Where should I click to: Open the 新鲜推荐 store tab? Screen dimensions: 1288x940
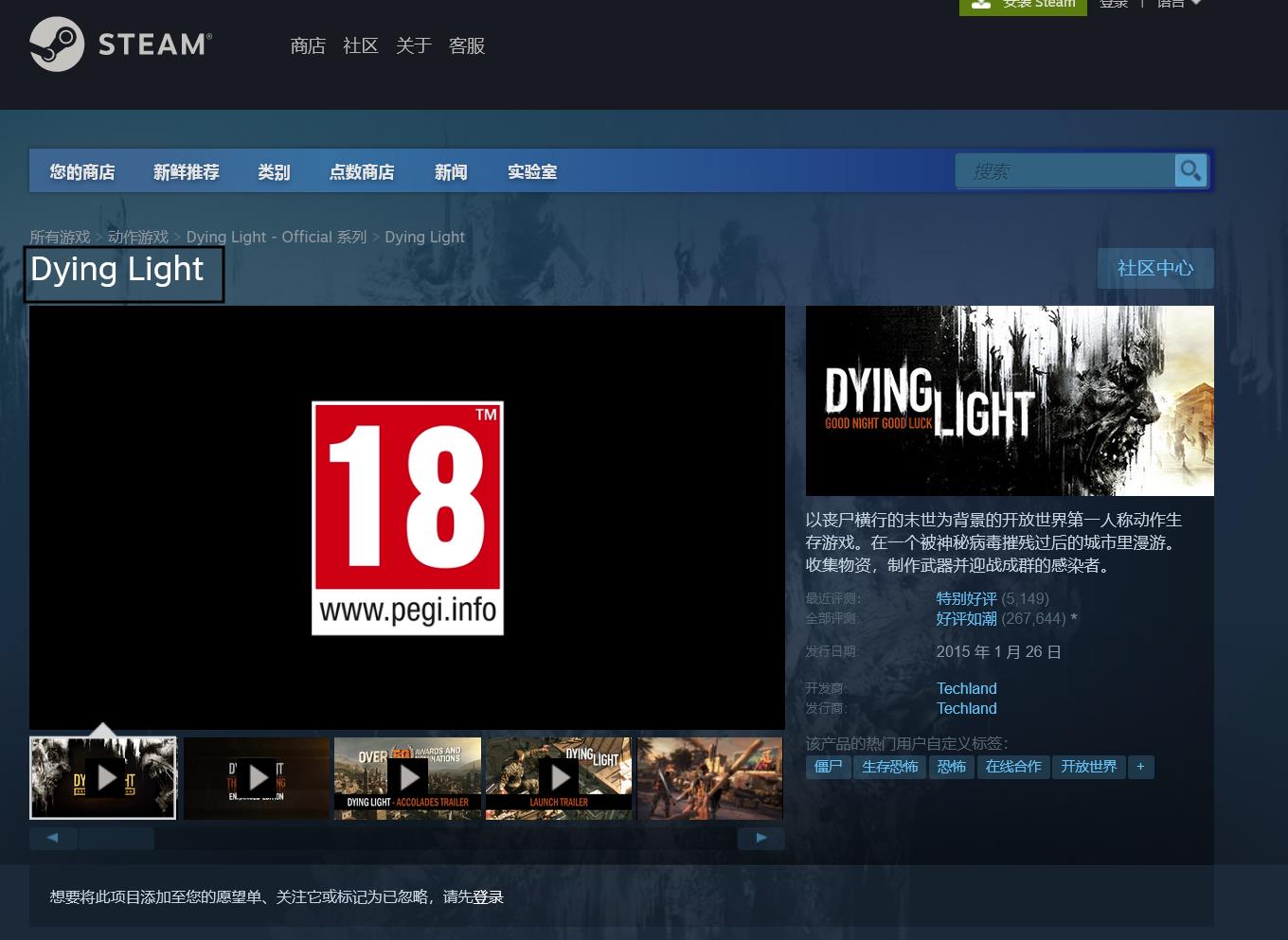tap(187, 171)
